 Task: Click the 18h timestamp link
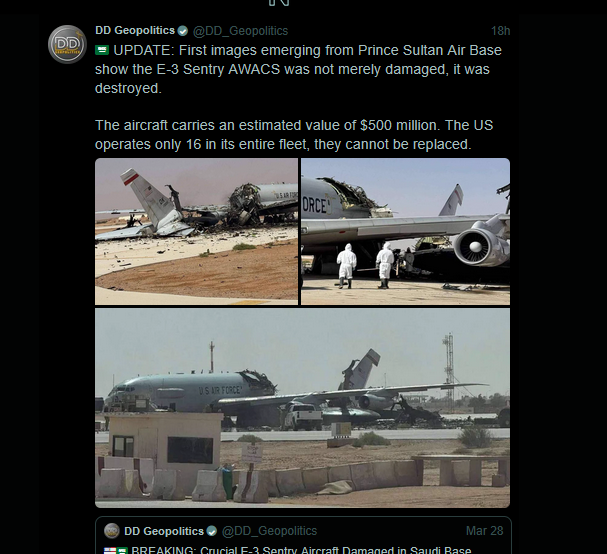500,30
